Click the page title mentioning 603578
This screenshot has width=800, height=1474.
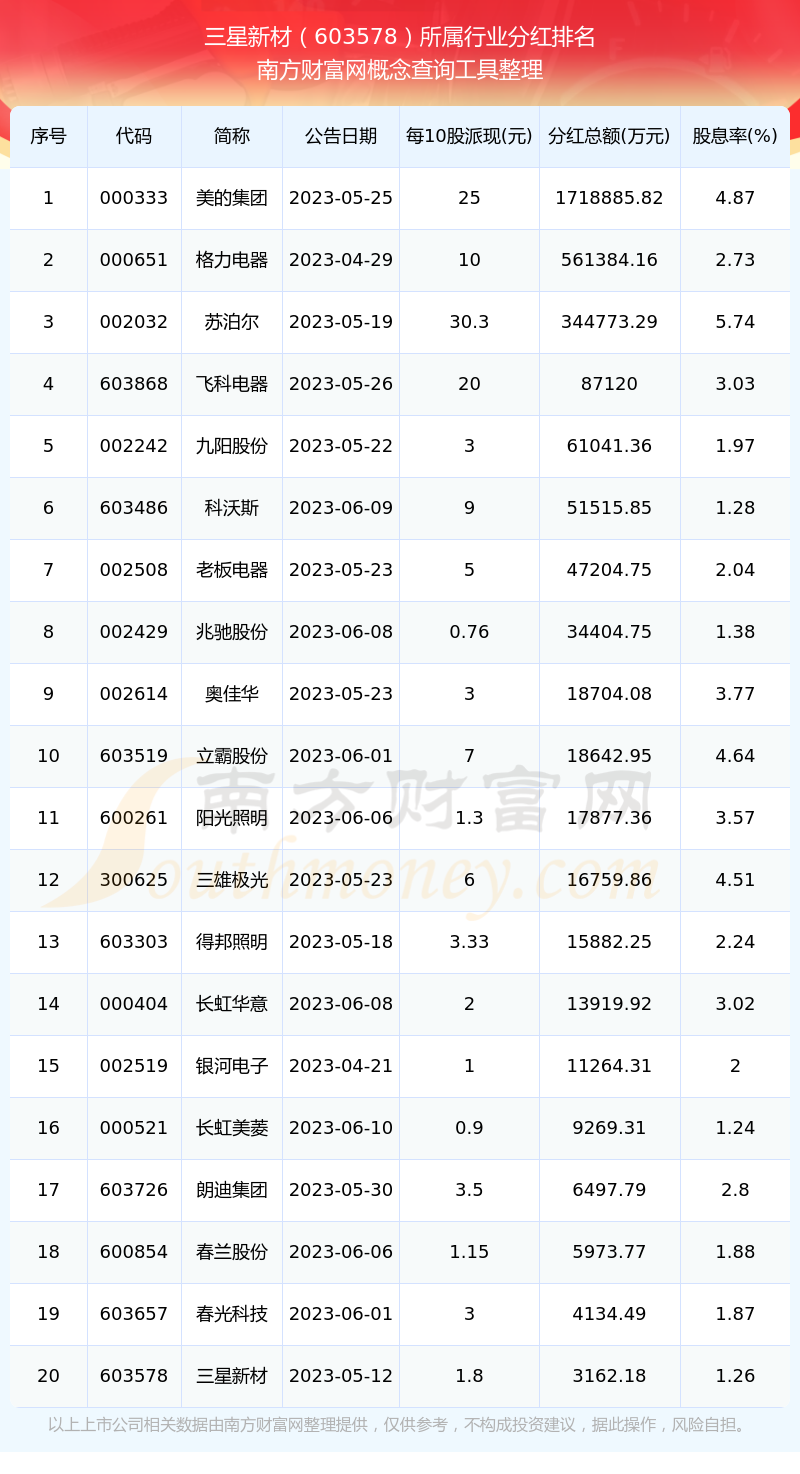click(x=400, y=38)
